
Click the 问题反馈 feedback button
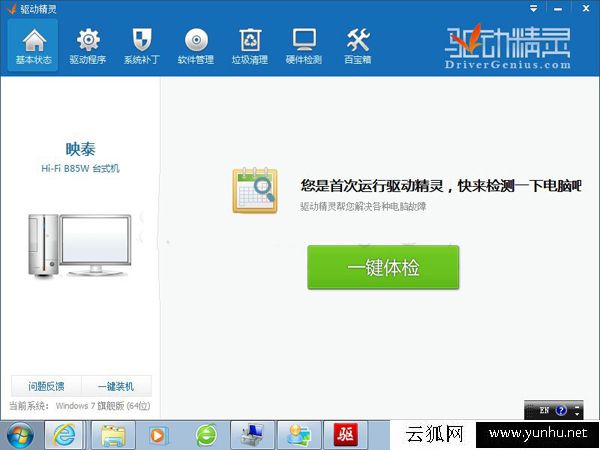(x=46, y=386)
